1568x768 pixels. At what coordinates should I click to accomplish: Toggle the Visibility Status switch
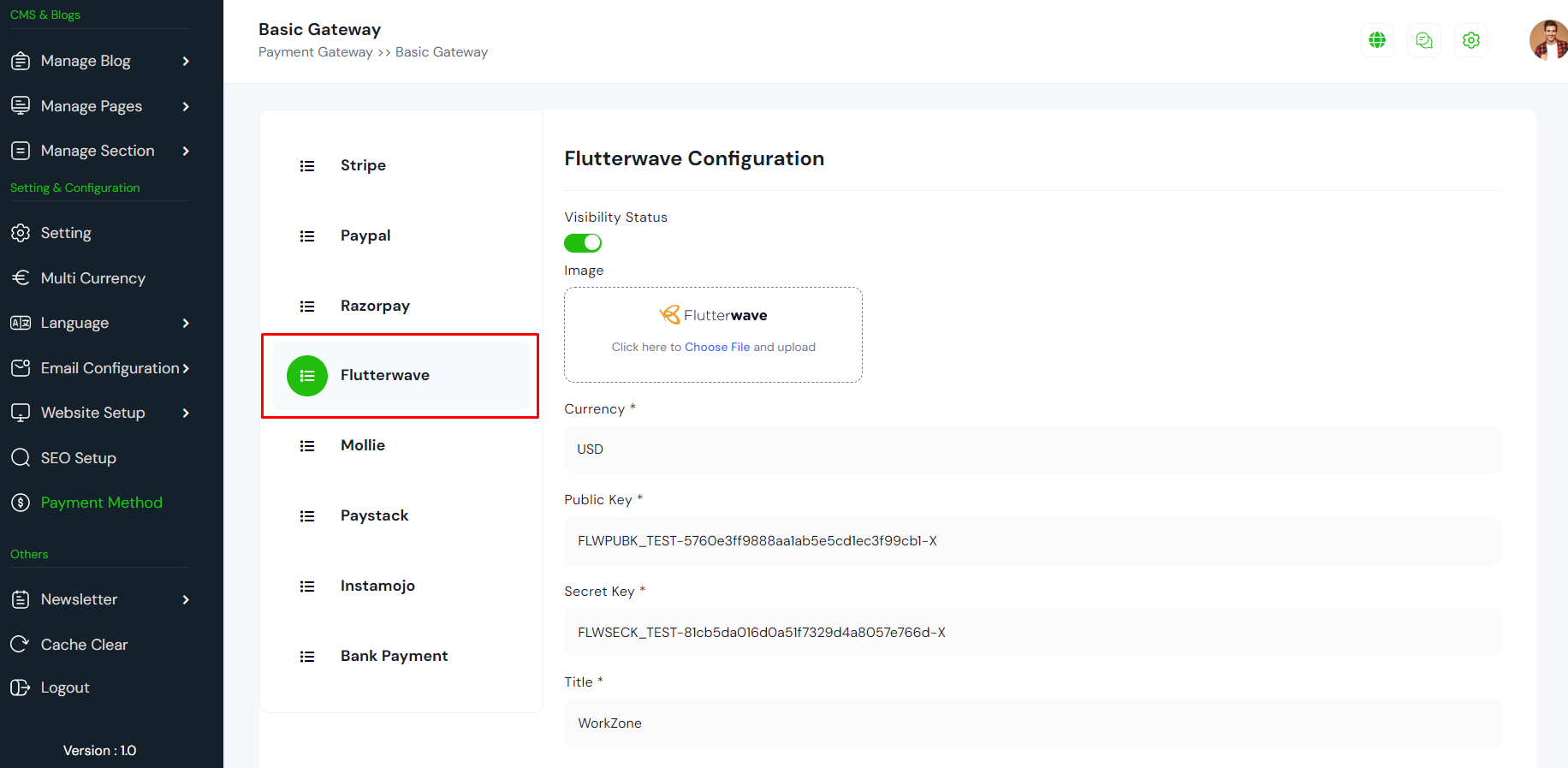(583, 243)
